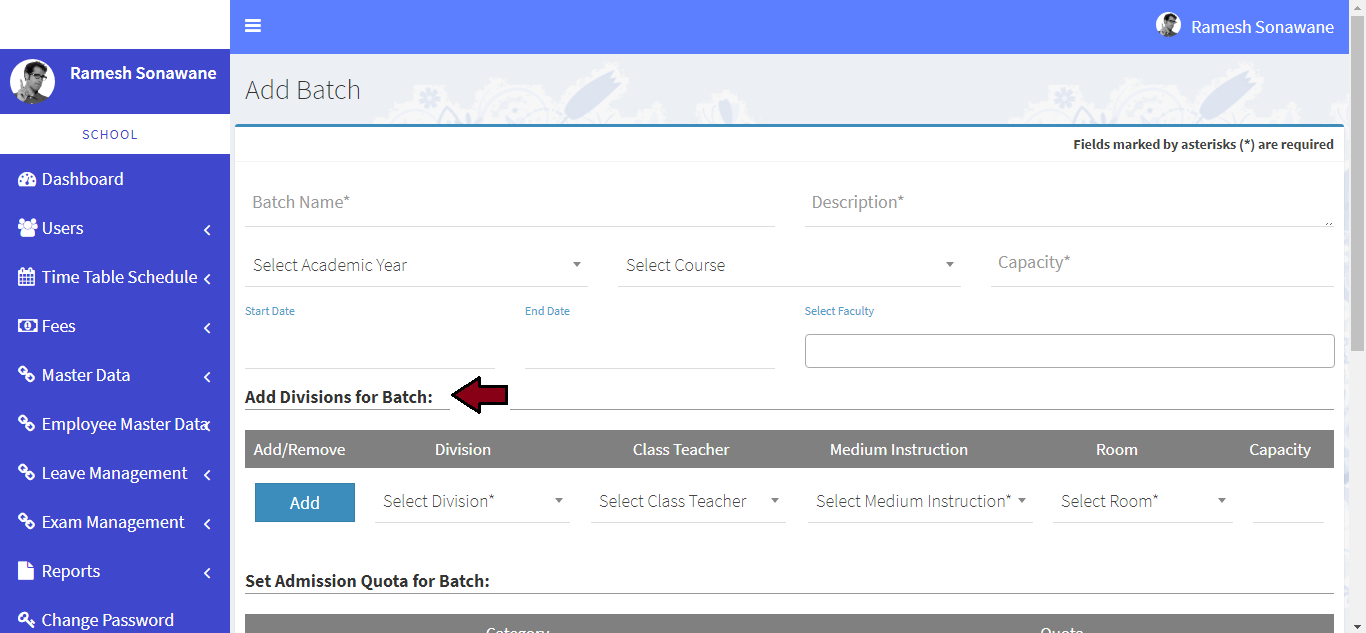Click the Dashboard gauge icon
Image resolution: width=1366 pixels, height=633 pixels.
click(x=27, y=180)
